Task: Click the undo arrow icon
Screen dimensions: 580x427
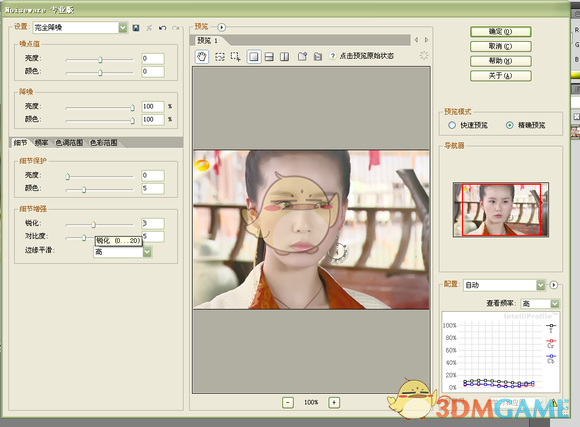Action: pos(162,28)
